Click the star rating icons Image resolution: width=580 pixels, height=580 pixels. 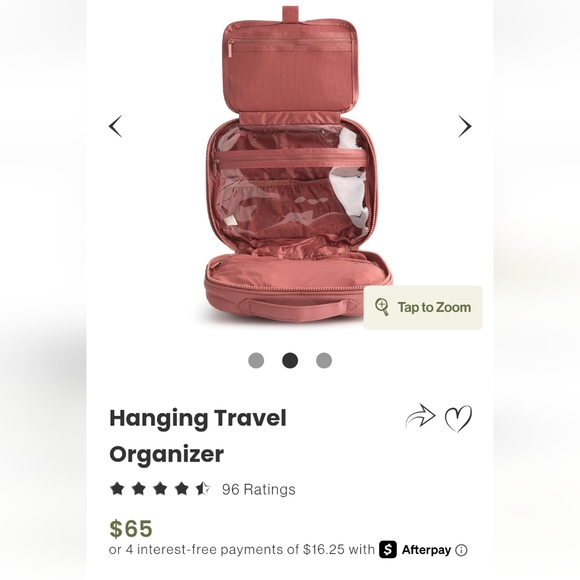pos(160,489)
